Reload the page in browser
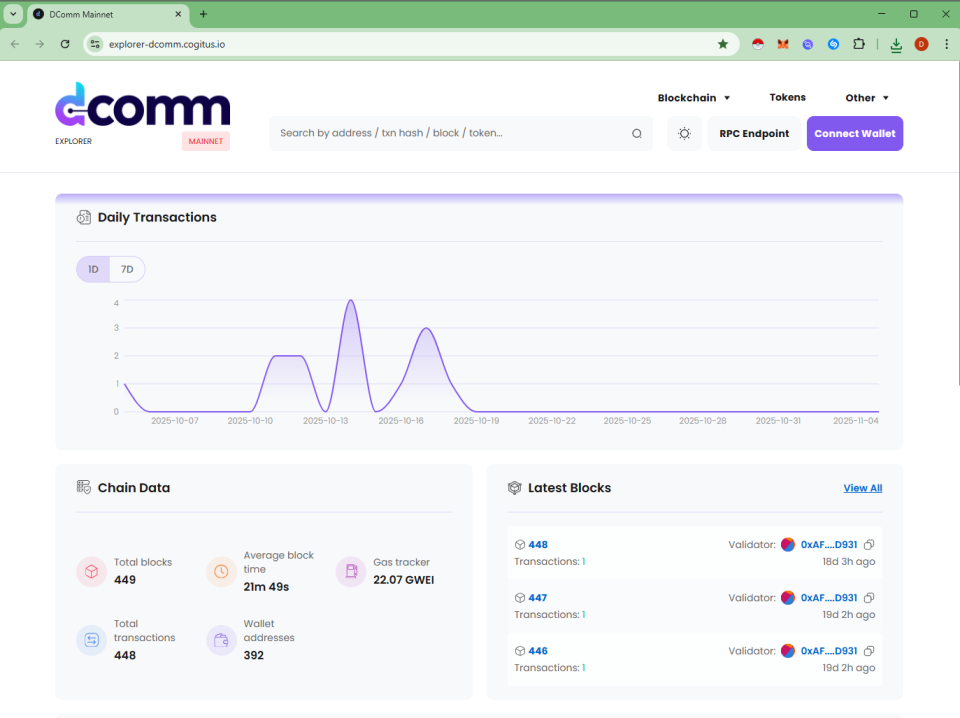The height and width of the screenshot is (718, 960). pyautogui.click(x=65, y=44)
